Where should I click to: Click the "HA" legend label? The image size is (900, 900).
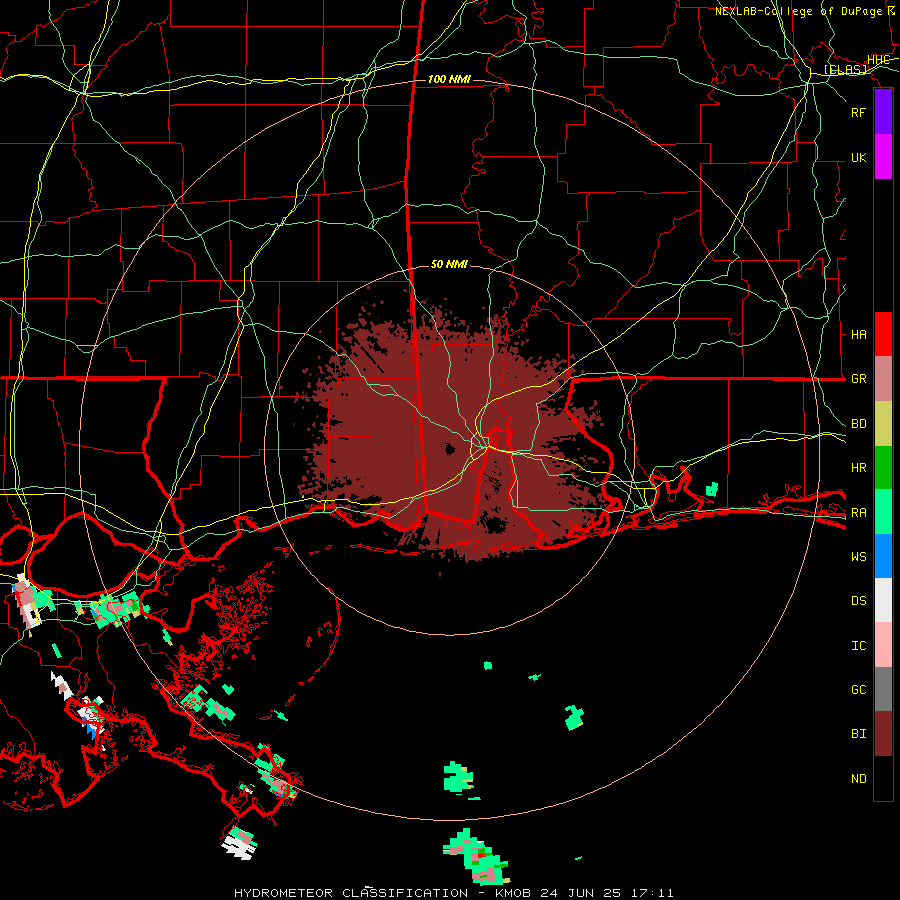click(x=858, y=334)
